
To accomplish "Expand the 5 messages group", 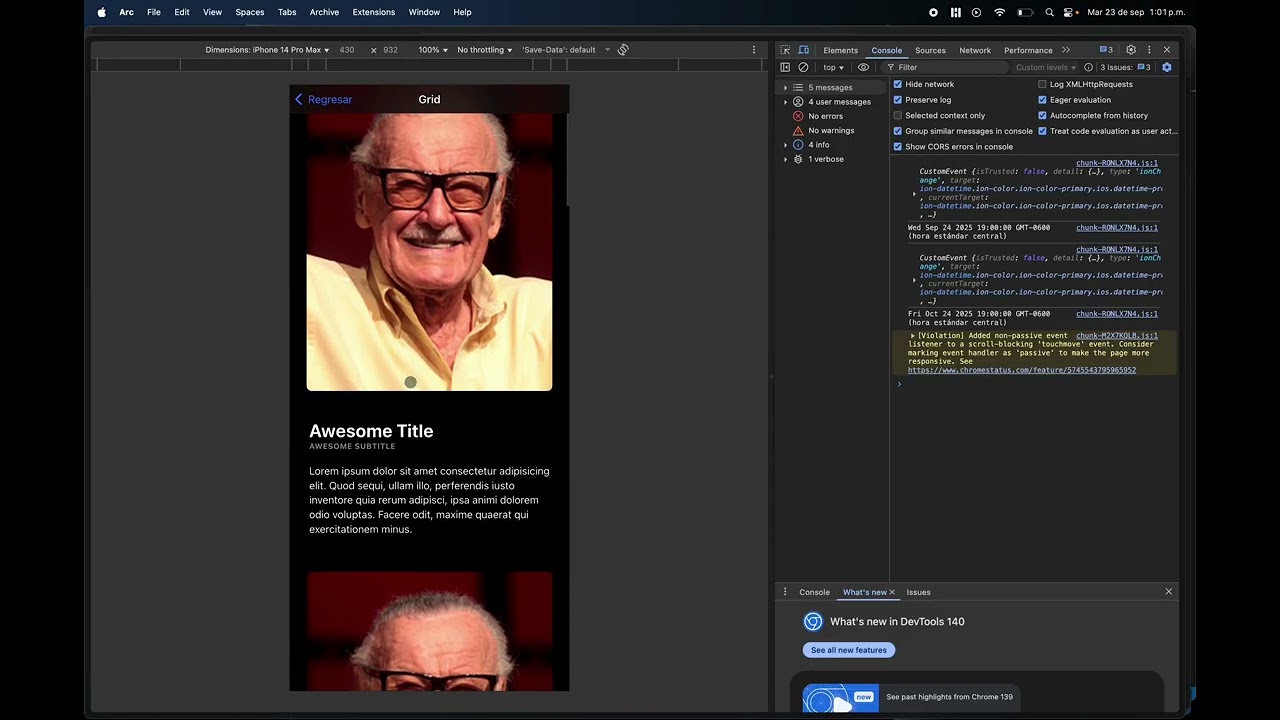I will coord(785,87).
